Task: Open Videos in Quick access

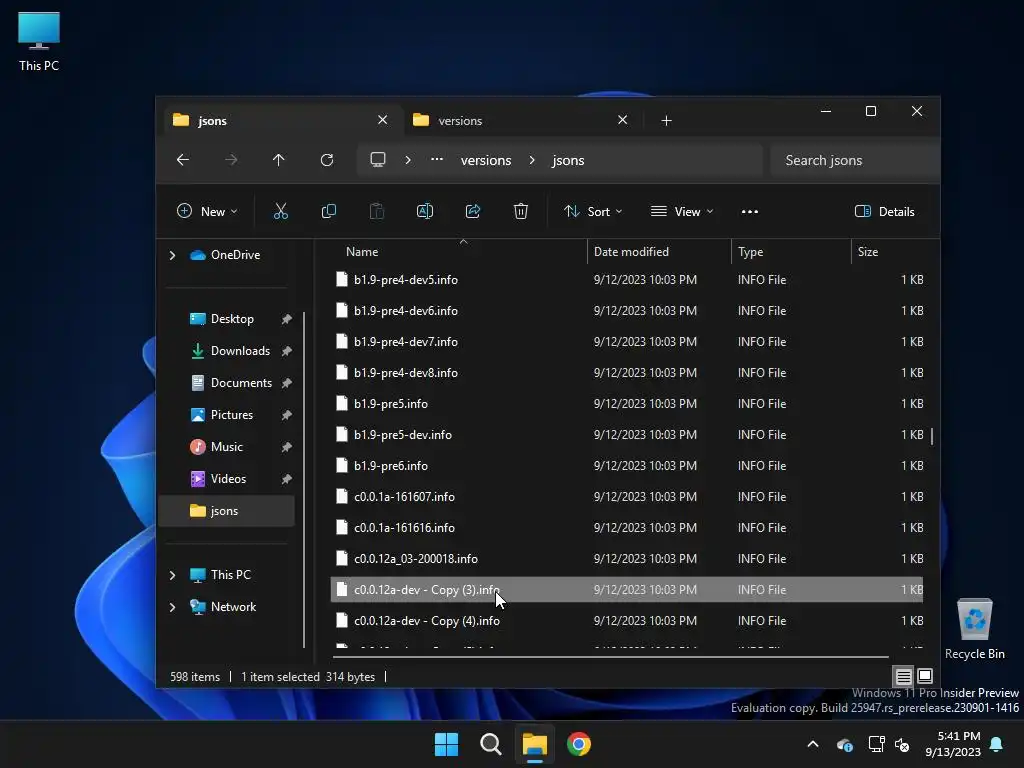Action: tap(230, 479)
